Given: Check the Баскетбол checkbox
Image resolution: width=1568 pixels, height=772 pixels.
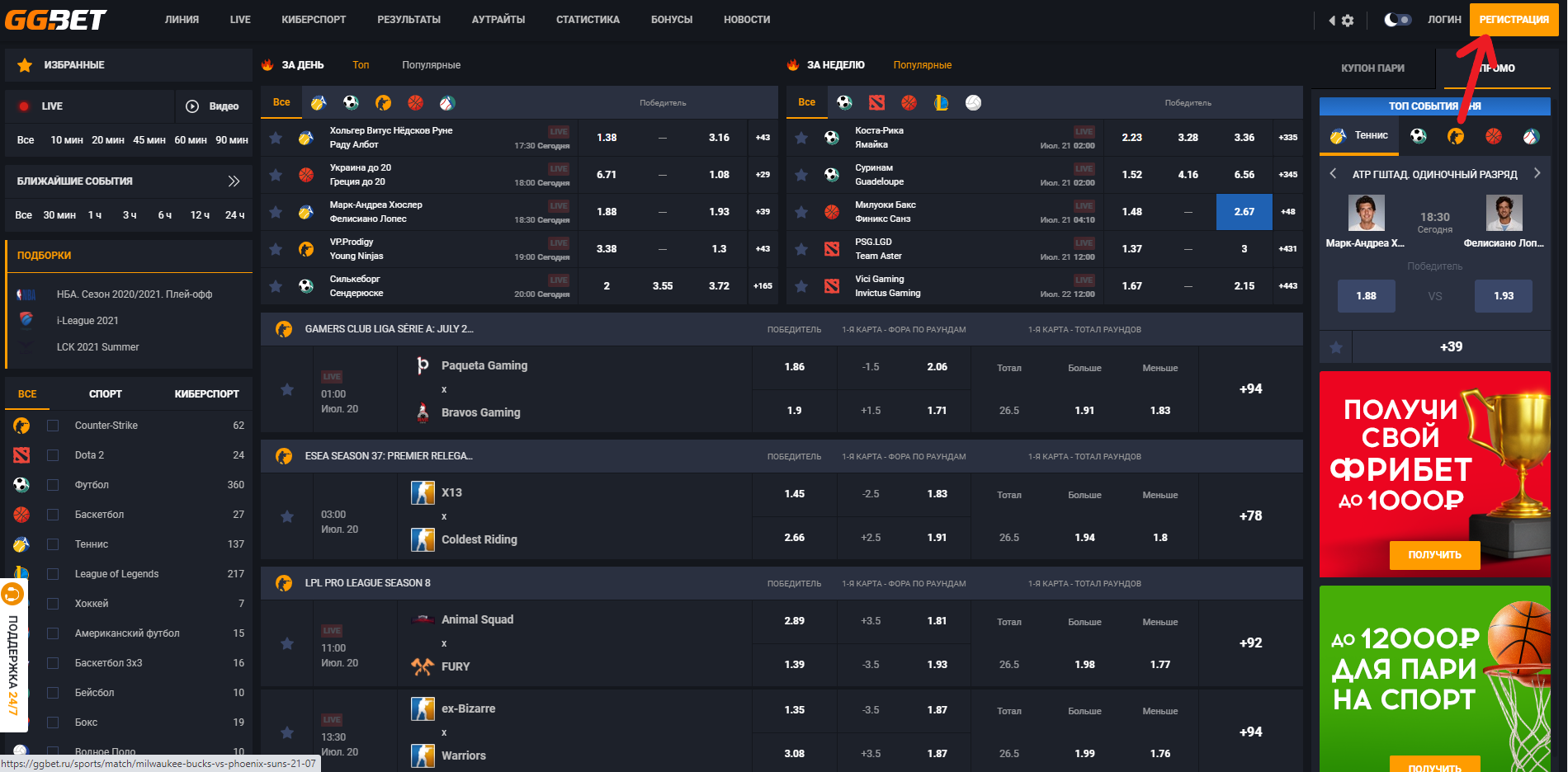Looking at the screenshot, I should click(53, 515).
